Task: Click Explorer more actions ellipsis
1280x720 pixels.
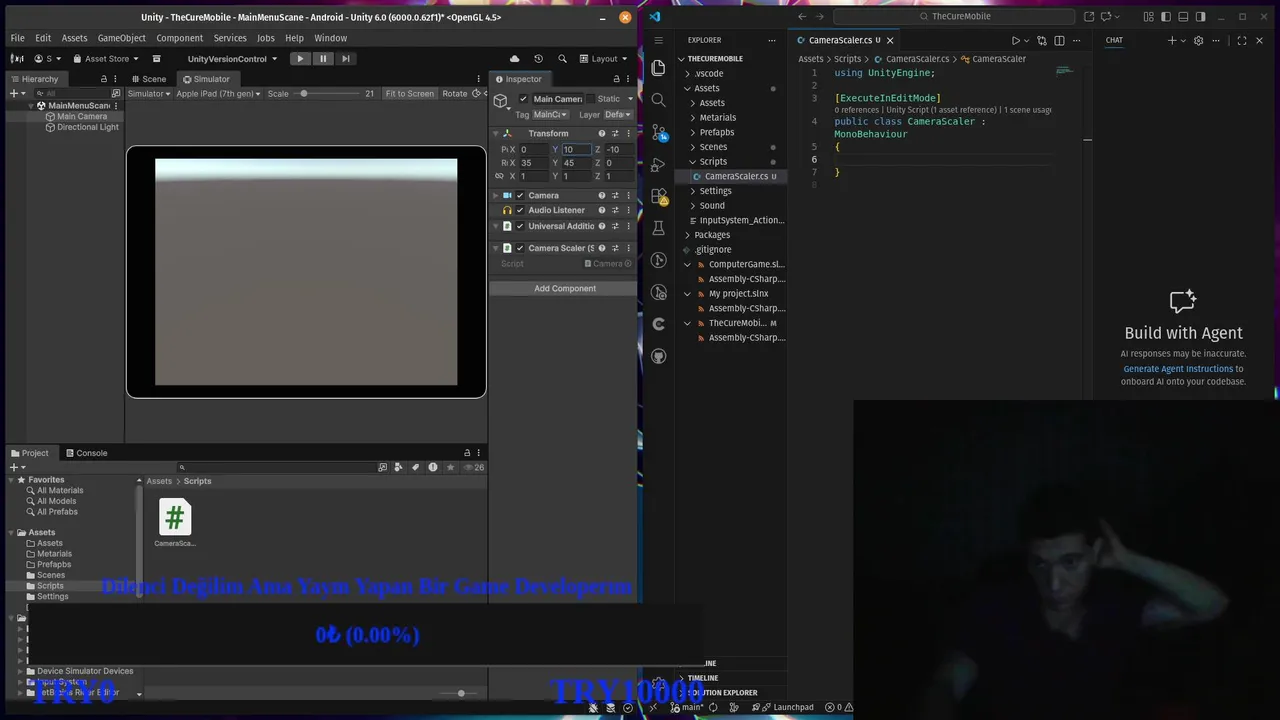Action: (771, 40)
